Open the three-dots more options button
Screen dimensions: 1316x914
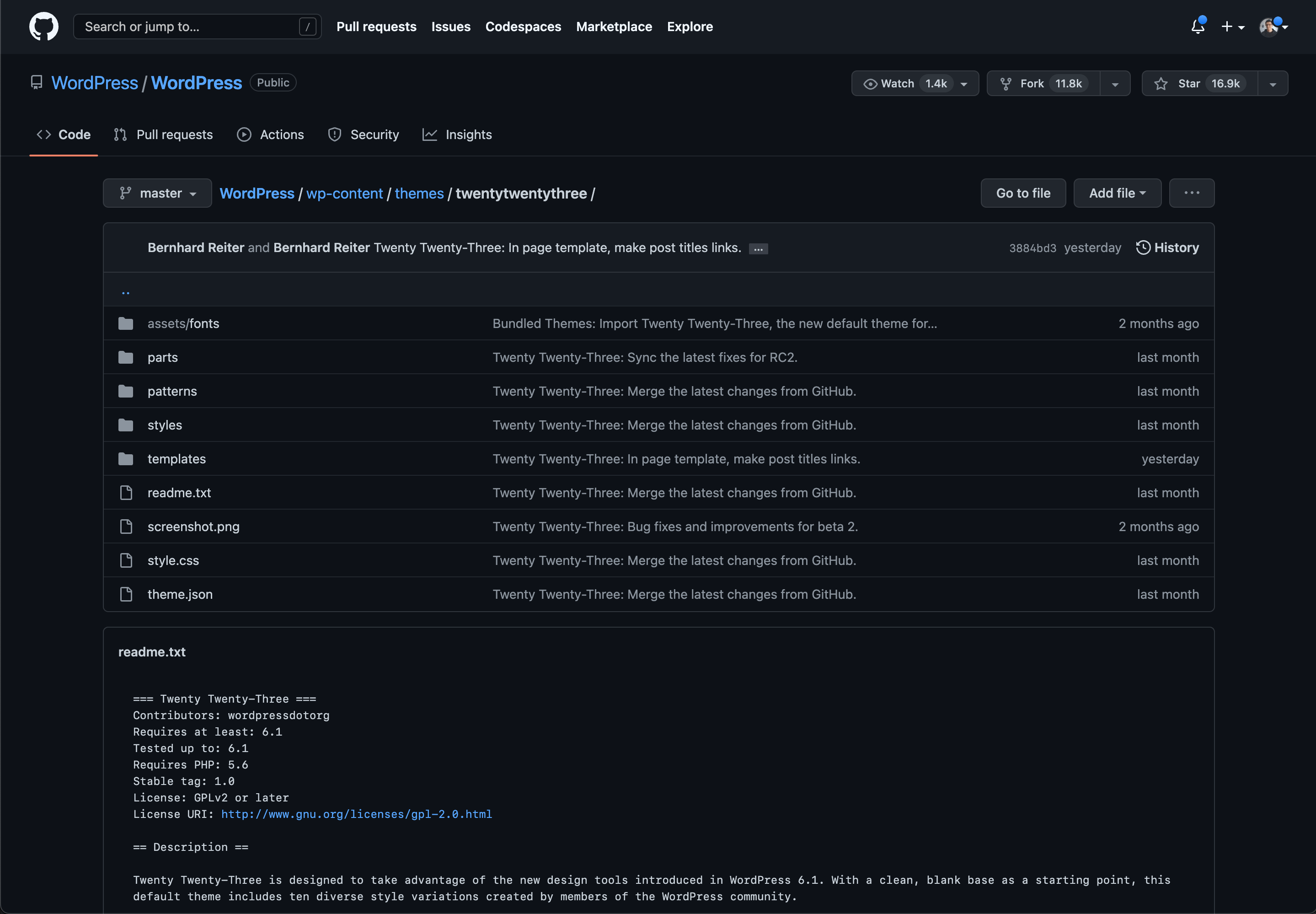pos(1192,193)
